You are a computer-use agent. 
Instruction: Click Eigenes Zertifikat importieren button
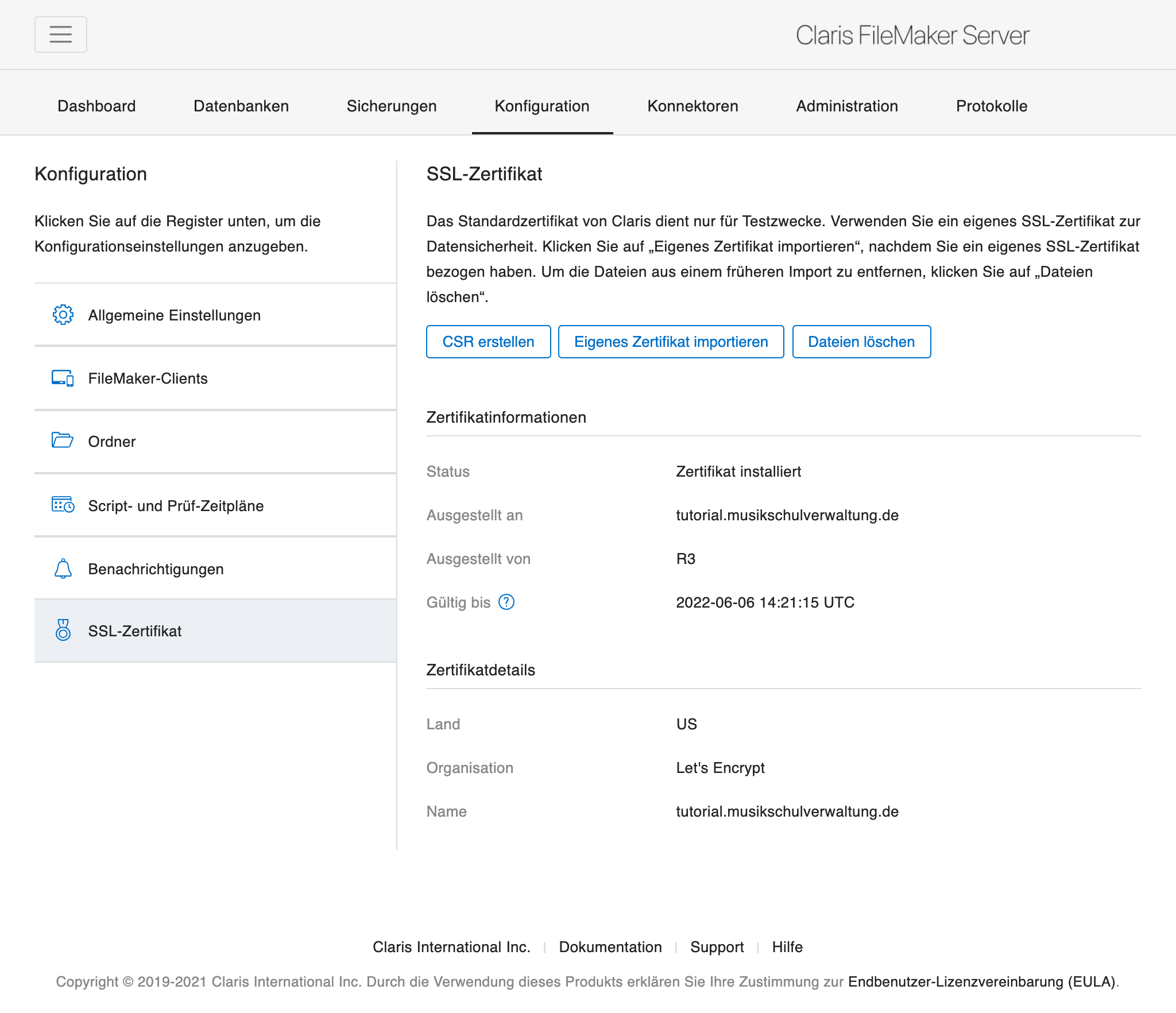coord(671,342)
